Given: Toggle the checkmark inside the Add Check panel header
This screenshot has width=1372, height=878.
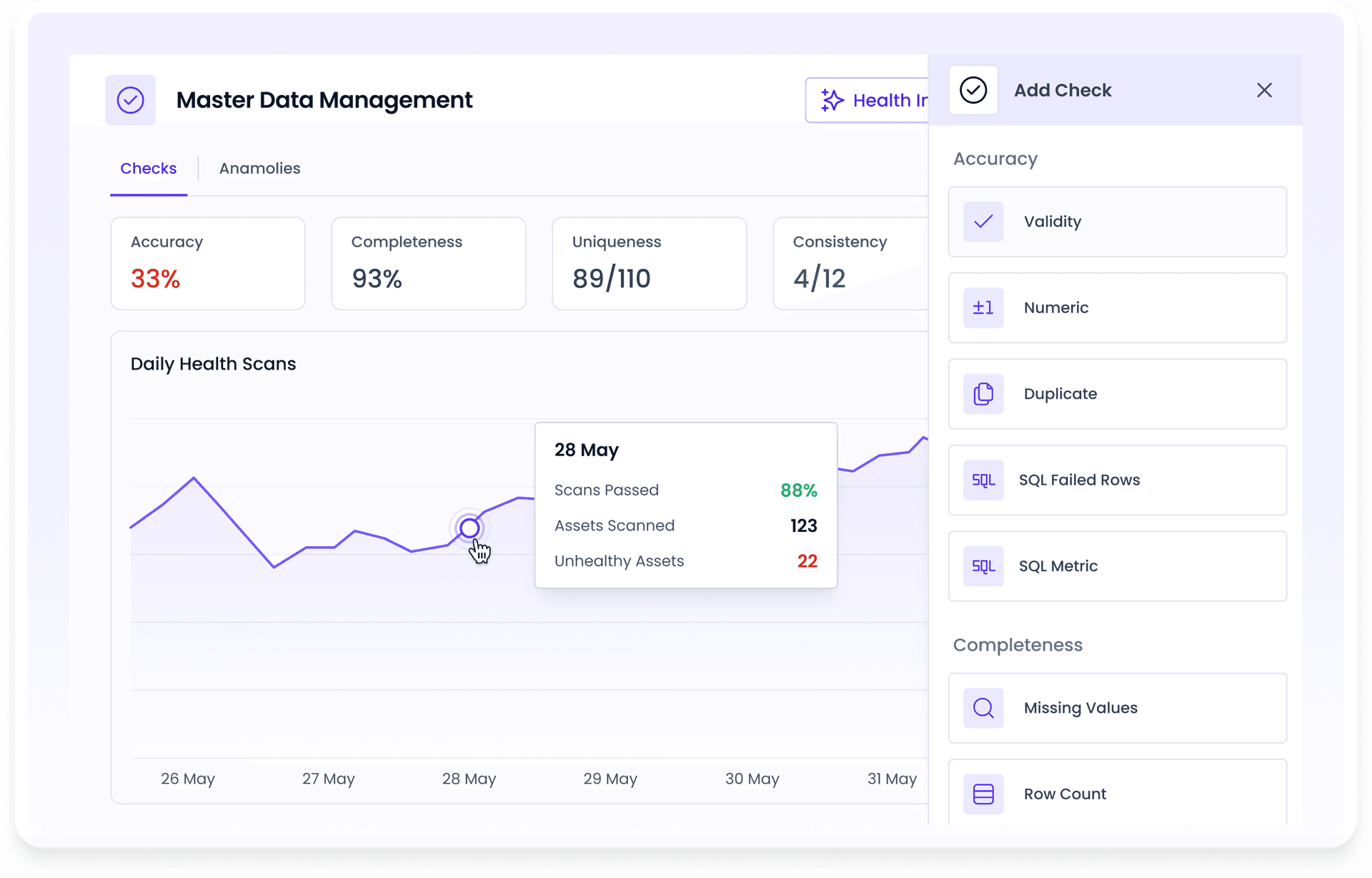Looking at the screenshot, I should pos(973,90).
